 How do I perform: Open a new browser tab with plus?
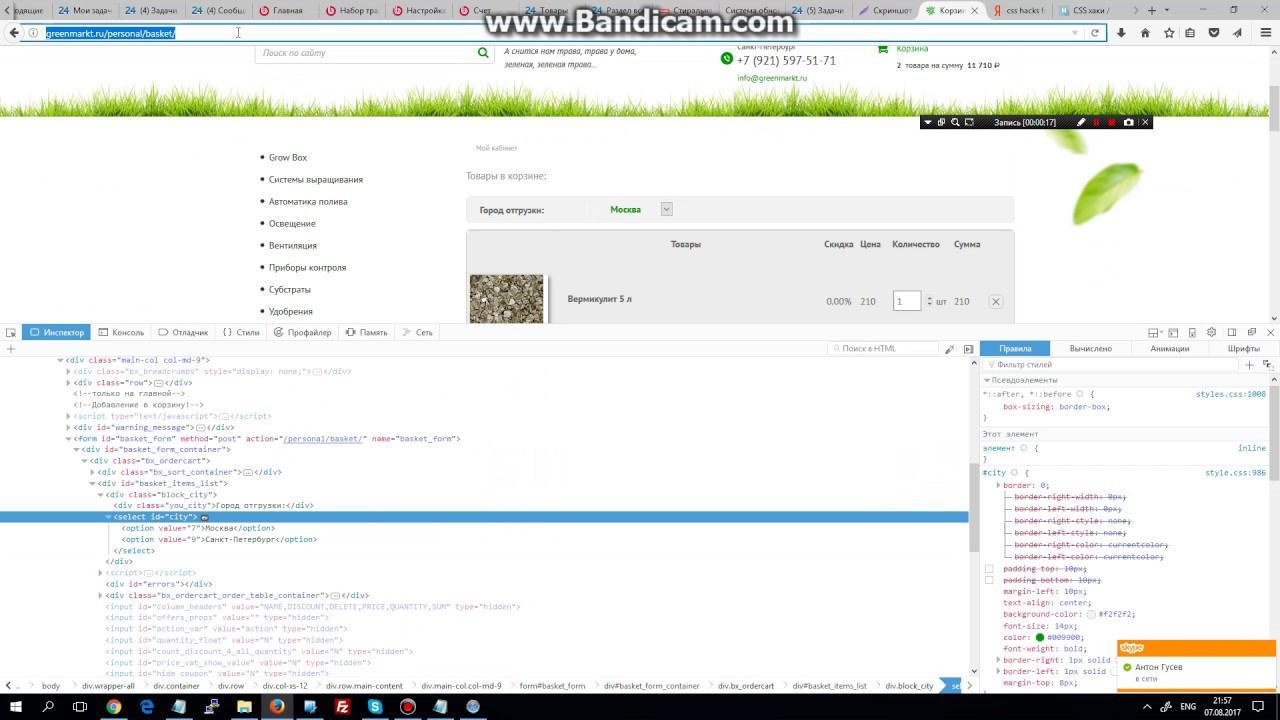[1152, 10]
